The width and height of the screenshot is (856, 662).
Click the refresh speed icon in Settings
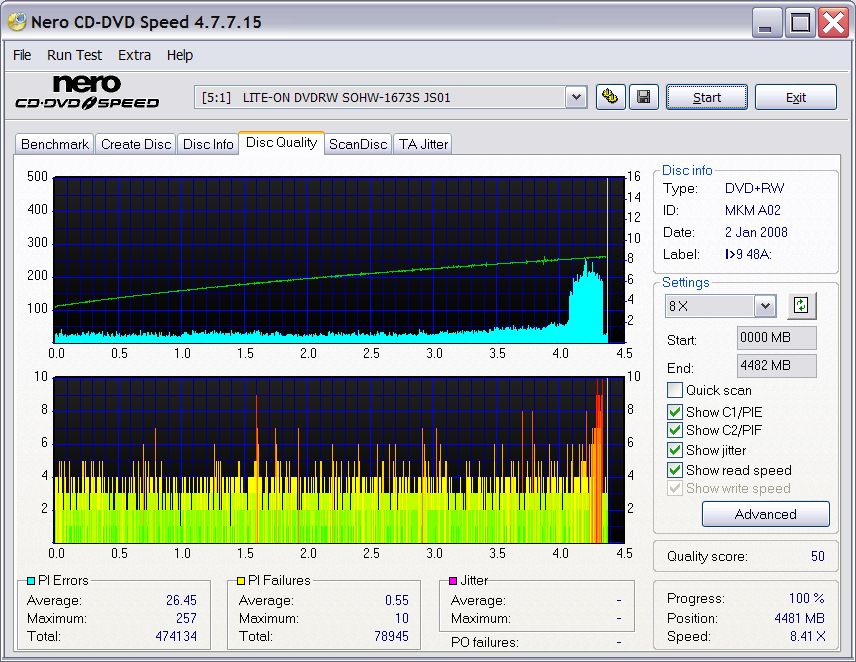point(801,306)
